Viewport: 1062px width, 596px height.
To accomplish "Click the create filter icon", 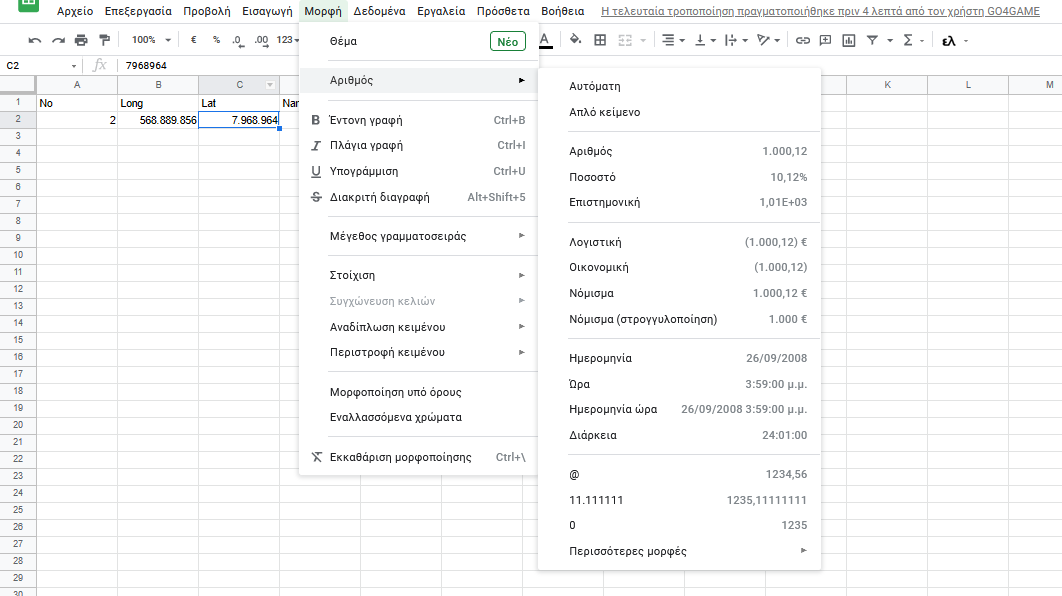I will tap(872, 41).
